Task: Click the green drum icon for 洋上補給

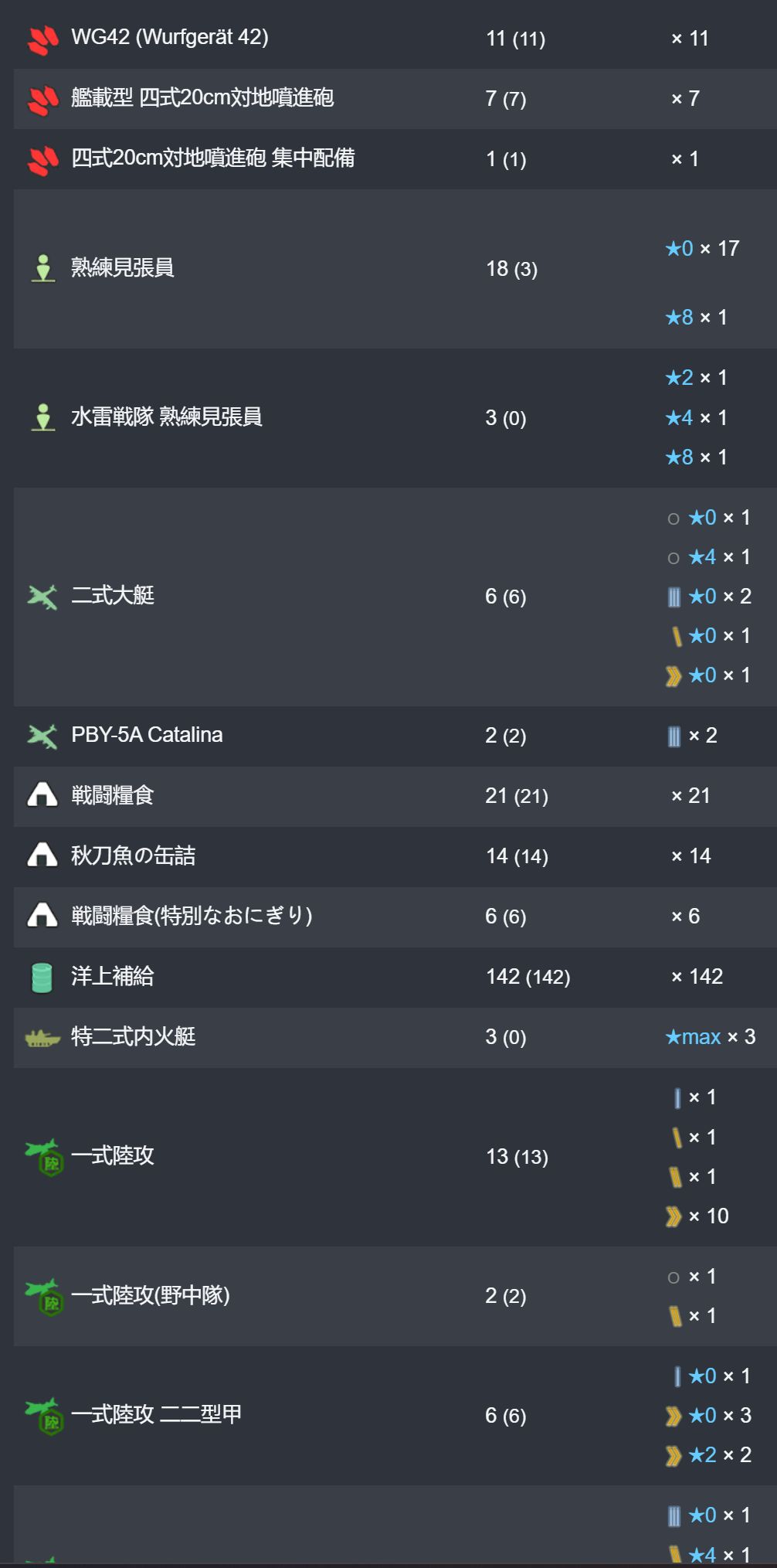Action: coord(42,977)
